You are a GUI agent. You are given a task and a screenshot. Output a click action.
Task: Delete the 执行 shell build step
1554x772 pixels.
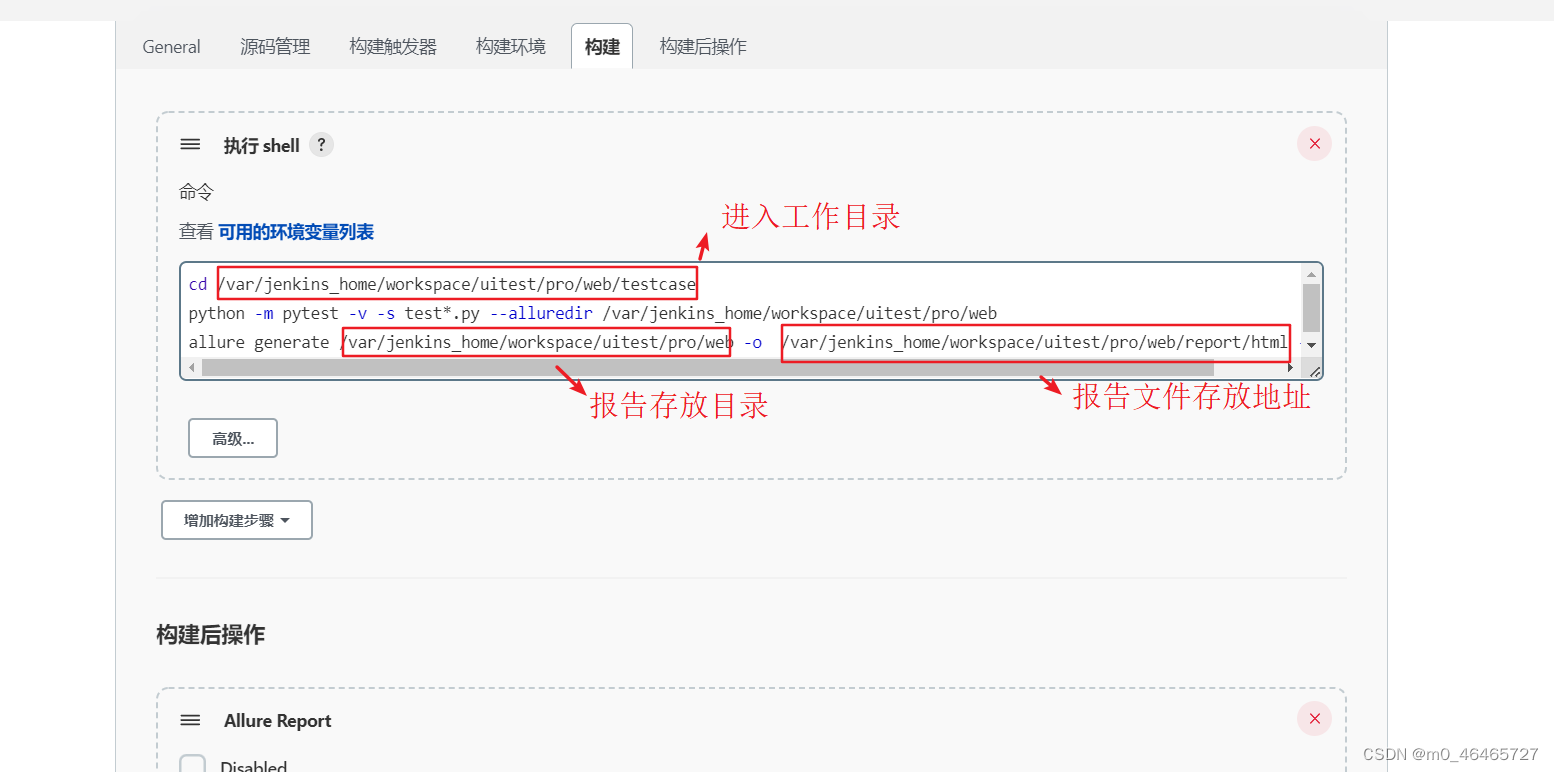1314,144
